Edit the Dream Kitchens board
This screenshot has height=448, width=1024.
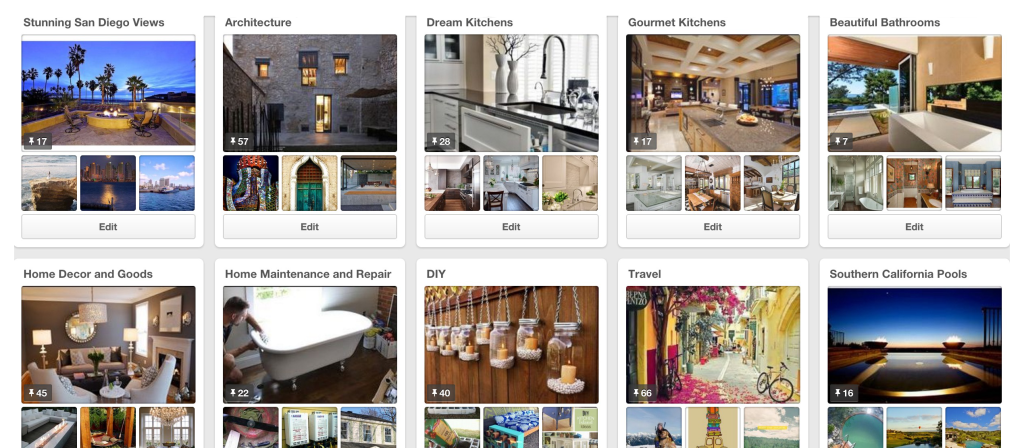511,227
